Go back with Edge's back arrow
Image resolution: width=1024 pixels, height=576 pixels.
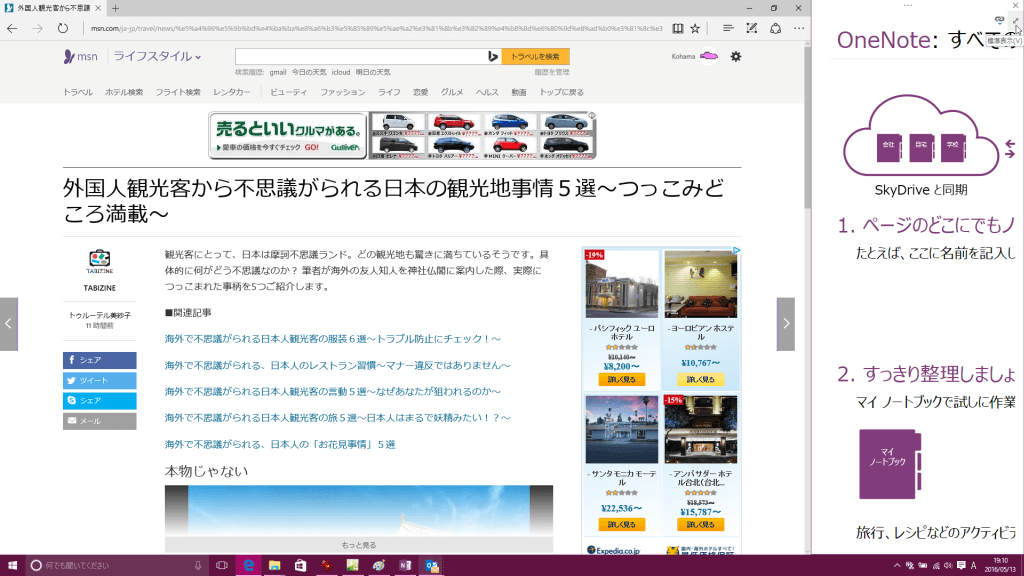[x=12, y=28]
